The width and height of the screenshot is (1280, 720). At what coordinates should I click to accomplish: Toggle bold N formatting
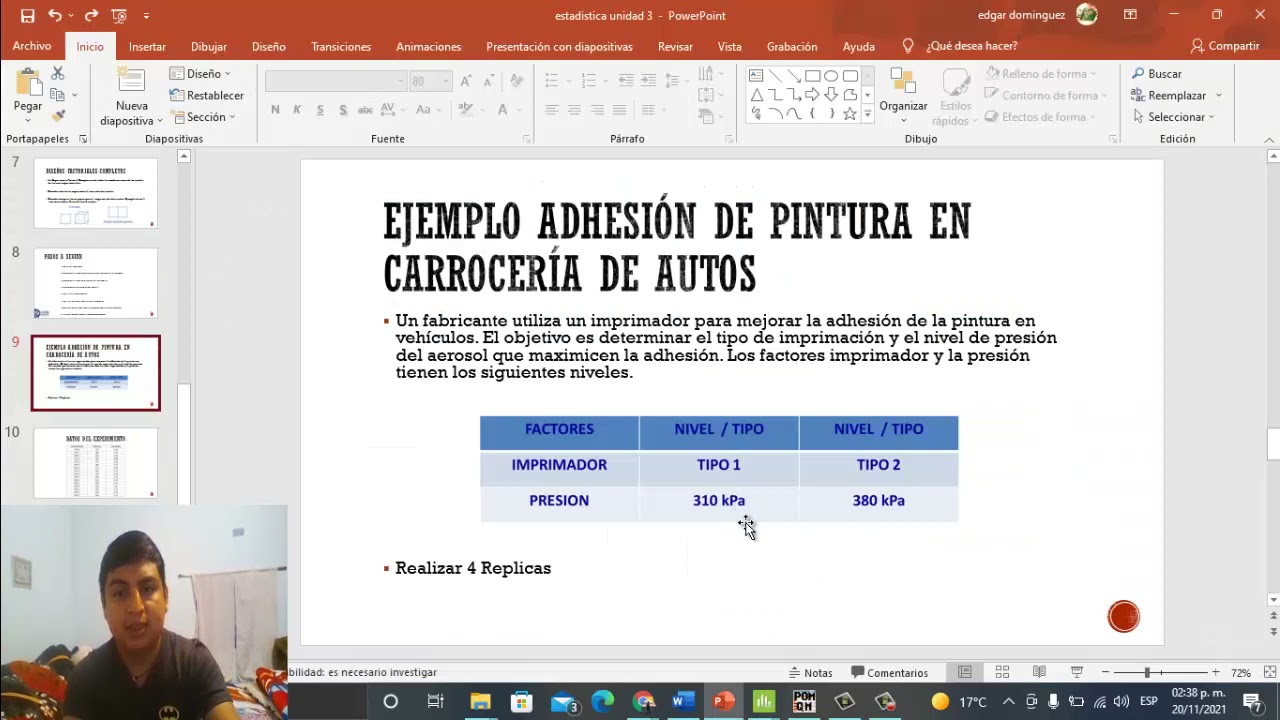tap(275, 110)
